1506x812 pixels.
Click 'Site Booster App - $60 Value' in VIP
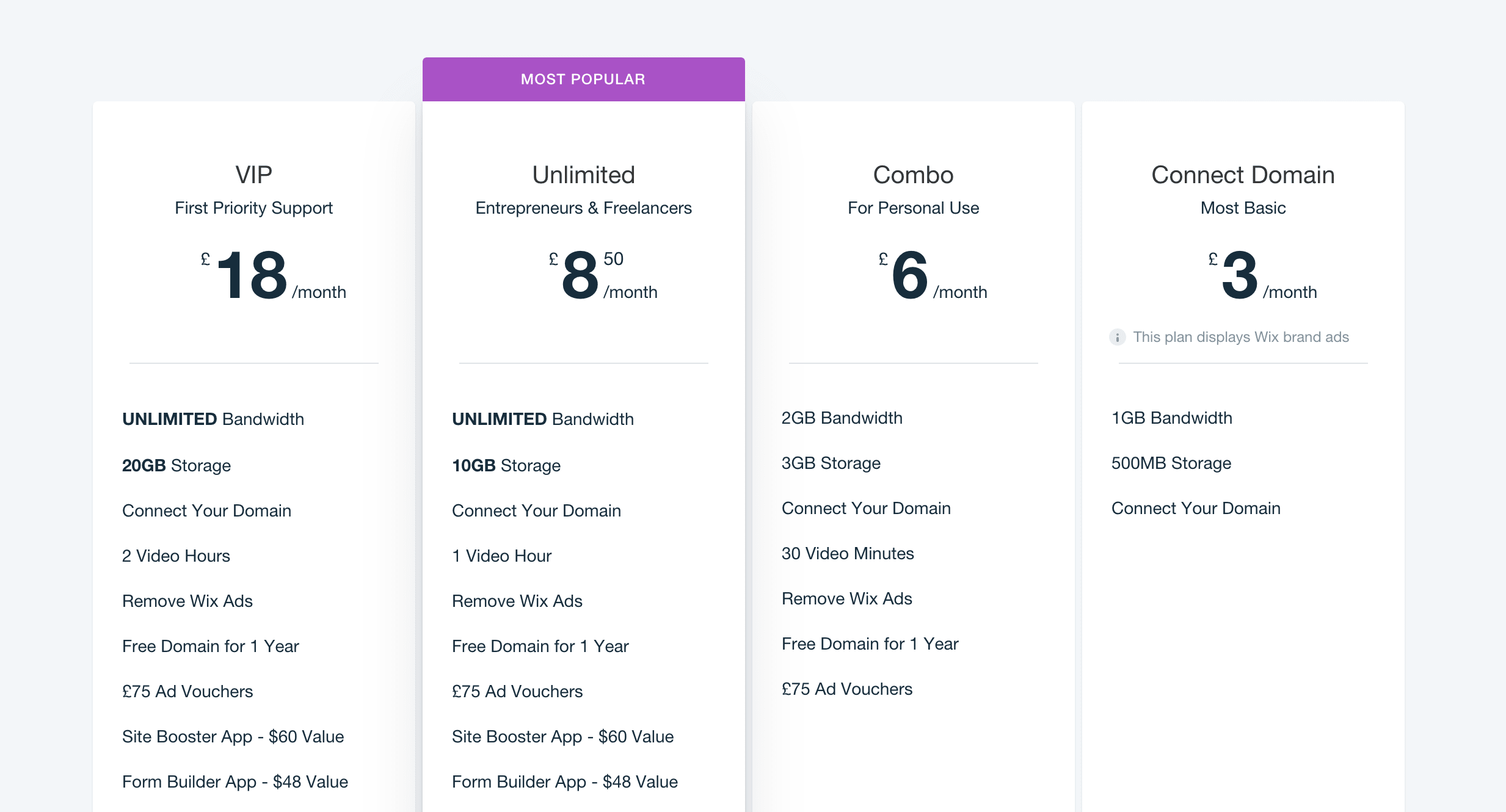point(233,736)
